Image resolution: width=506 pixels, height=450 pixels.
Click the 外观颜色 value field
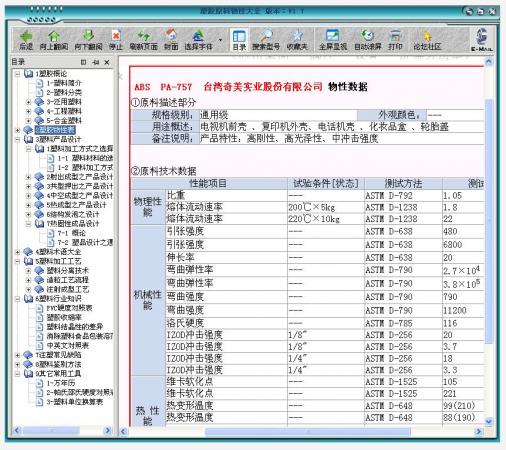click(455, 115)
